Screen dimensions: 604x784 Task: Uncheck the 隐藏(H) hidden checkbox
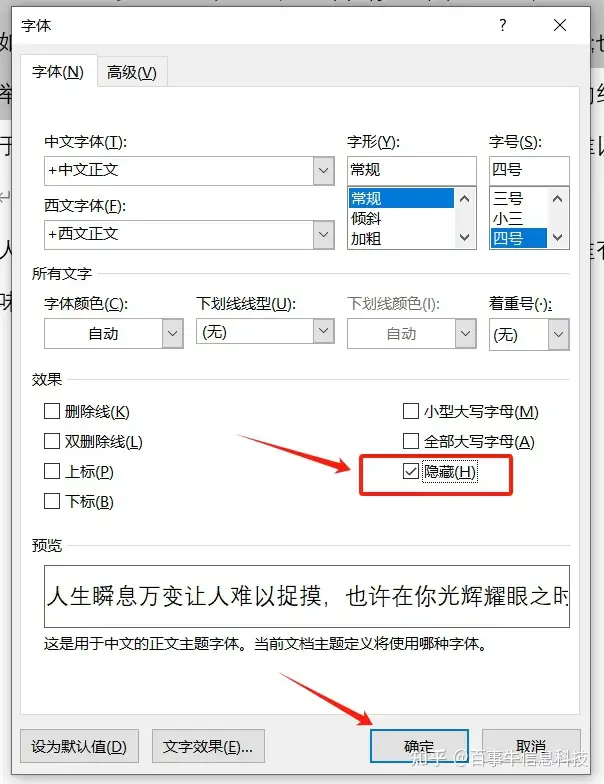tap(410, 471)
